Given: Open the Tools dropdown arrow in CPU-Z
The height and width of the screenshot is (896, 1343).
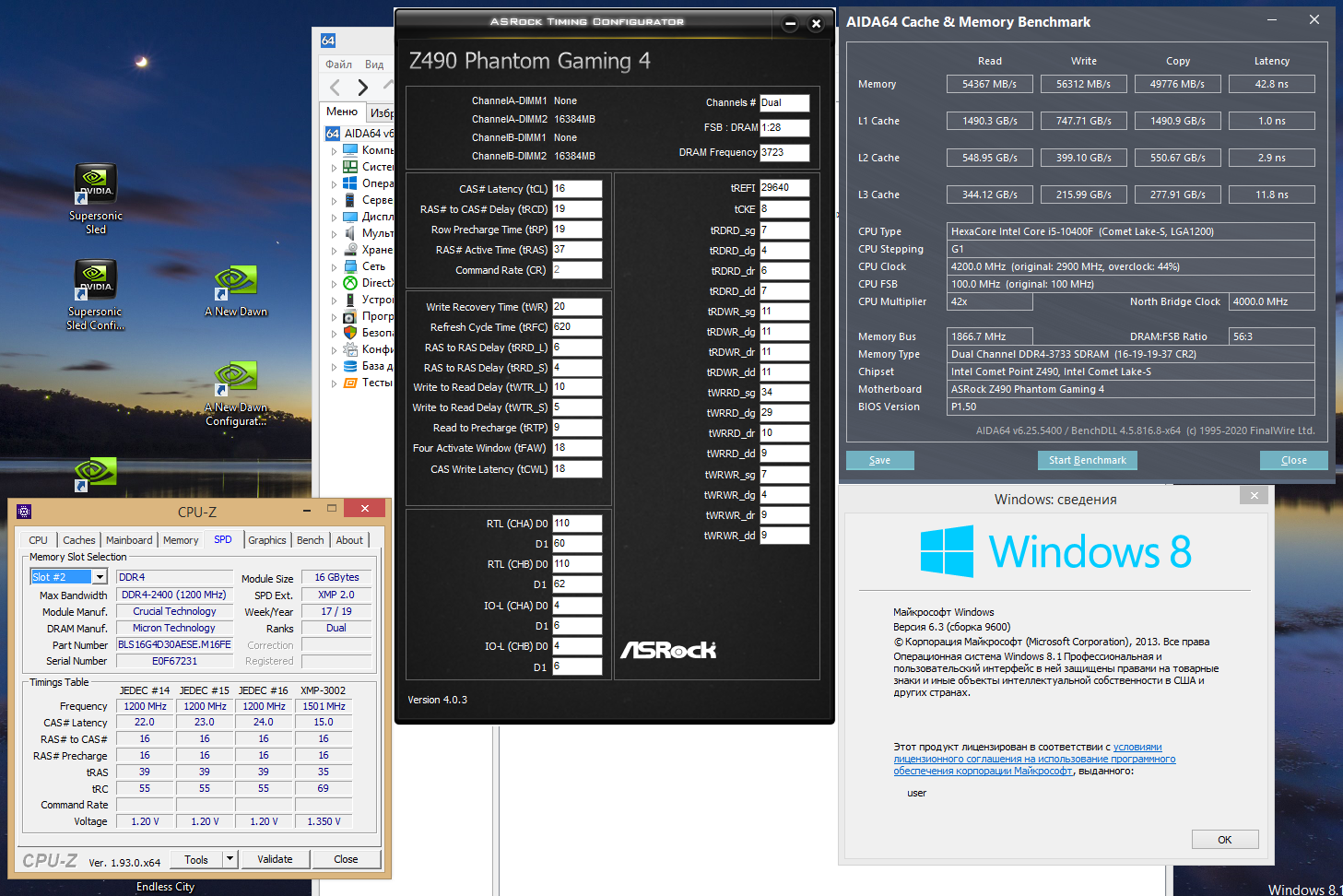Looking at the screenshot, I should 230,859.
